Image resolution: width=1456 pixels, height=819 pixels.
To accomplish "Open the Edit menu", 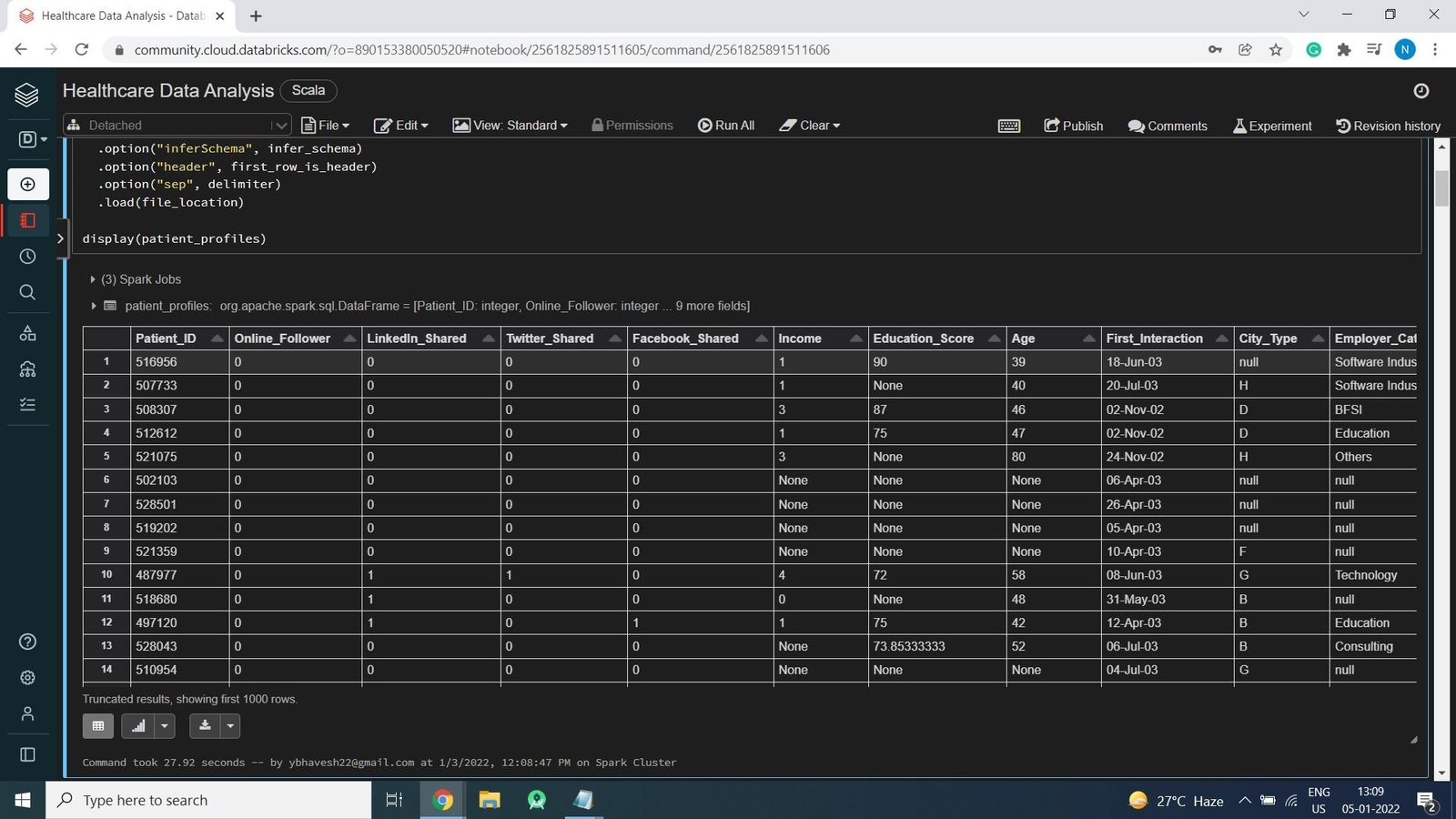I will pos(401,126).
